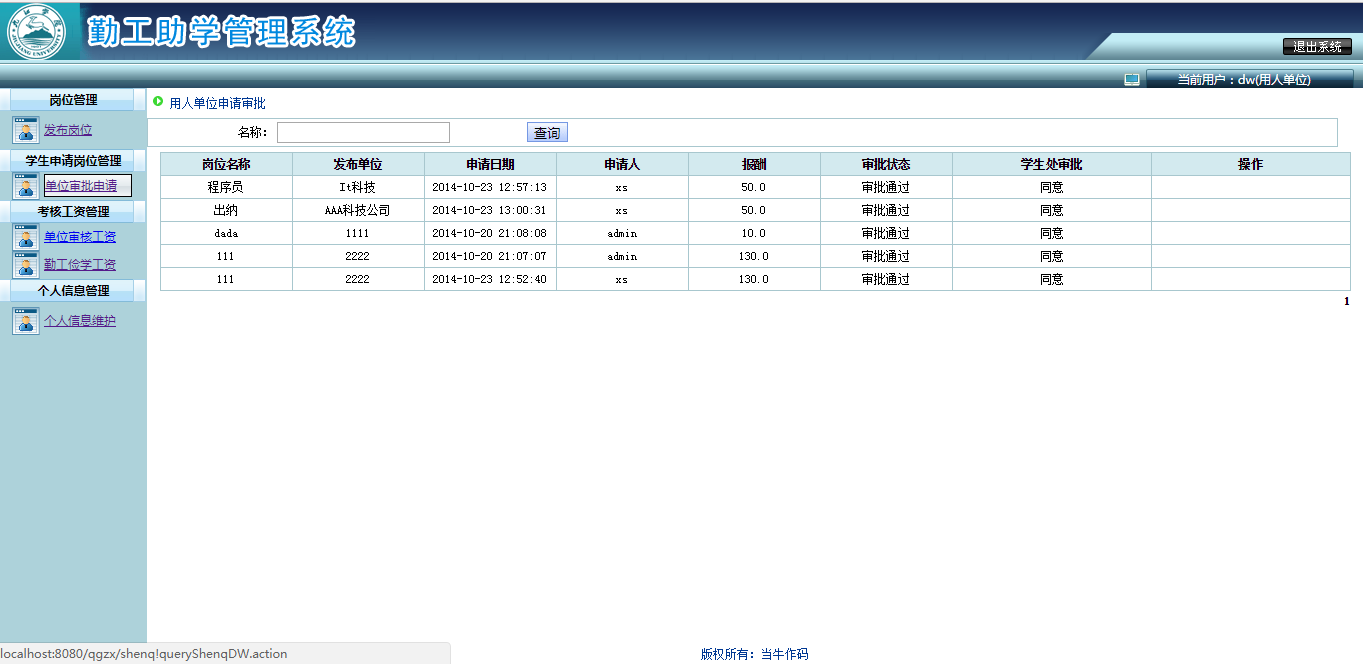This screenshot has width=1363, height=664.
Task: Open the 勤工俭学工资 link
Action: point(80,265)
